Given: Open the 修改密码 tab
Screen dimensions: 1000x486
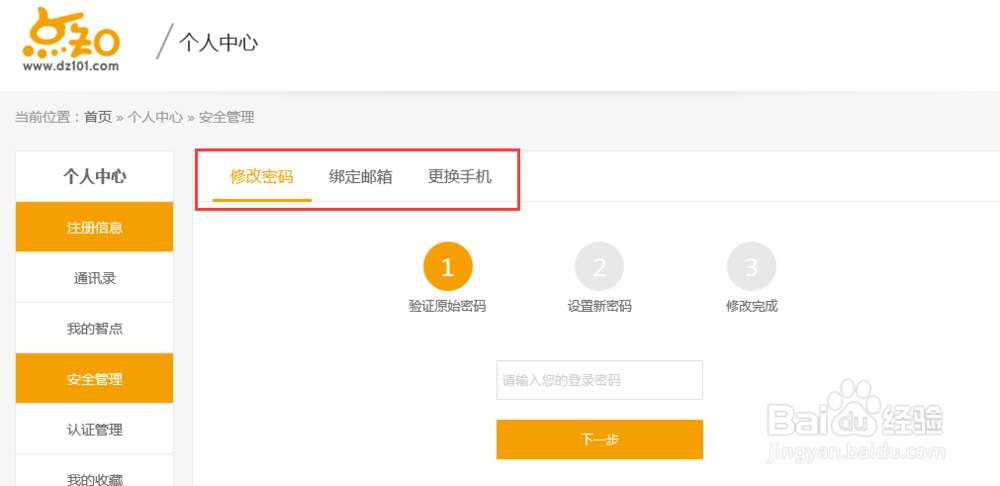Looking at the screenshot, I should pyautogui.click(x=261, y=177).
